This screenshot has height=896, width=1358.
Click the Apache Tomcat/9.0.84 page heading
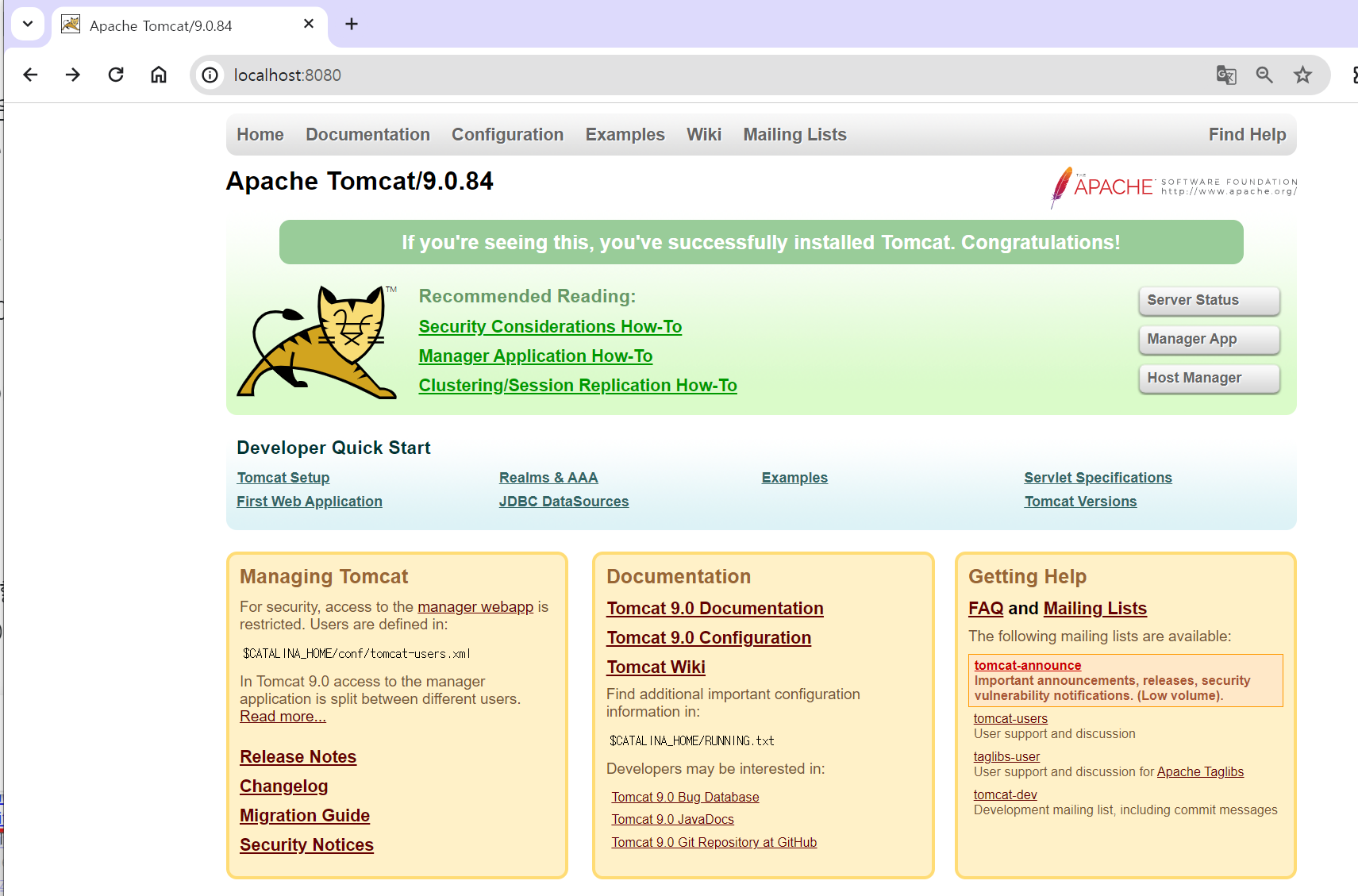point(360,182)
